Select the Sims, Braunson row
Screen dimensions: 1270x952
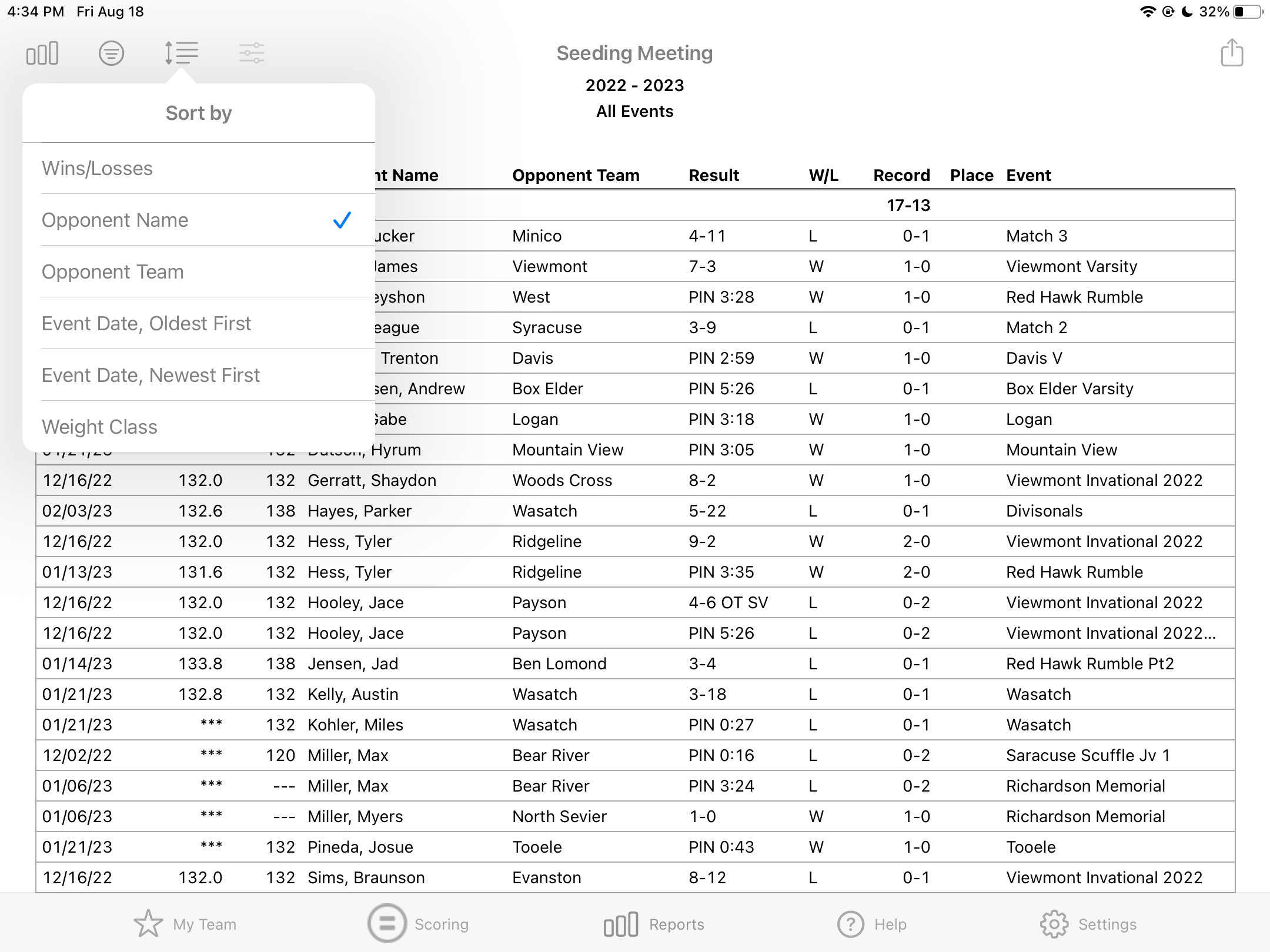[x=635, y=878]
